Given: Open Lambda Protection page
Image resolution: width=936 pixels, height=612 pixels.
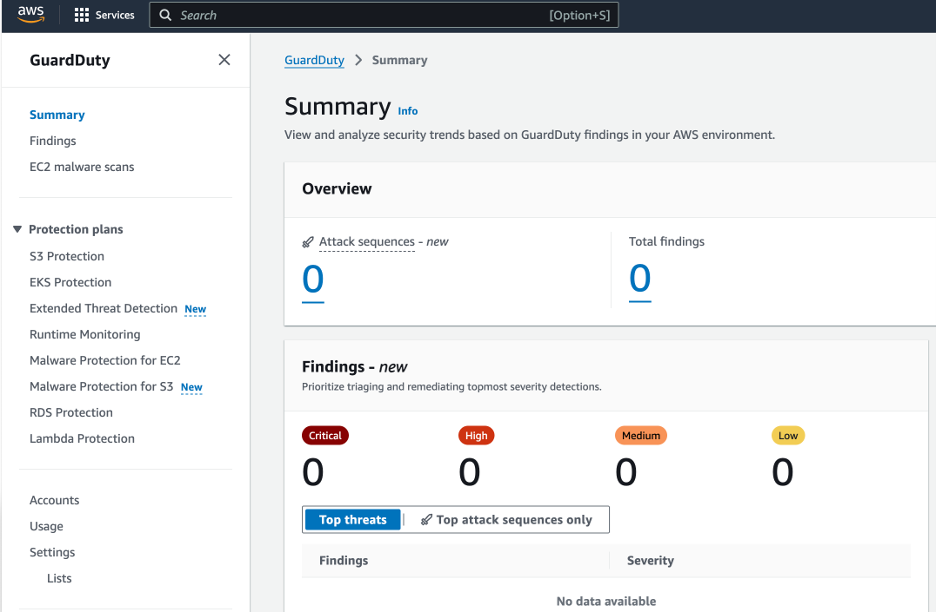Looking at the screenshot, I should 82,439.
